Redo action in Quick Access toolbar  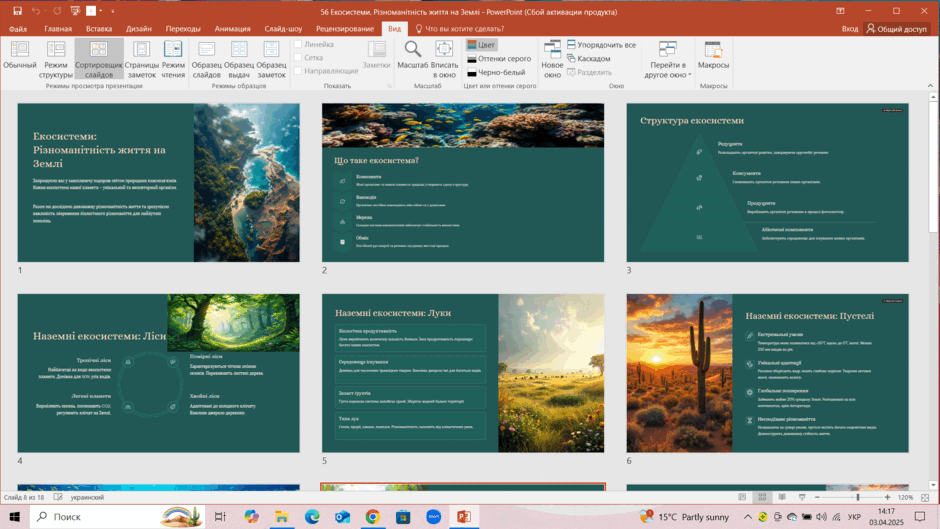point(57,11)
